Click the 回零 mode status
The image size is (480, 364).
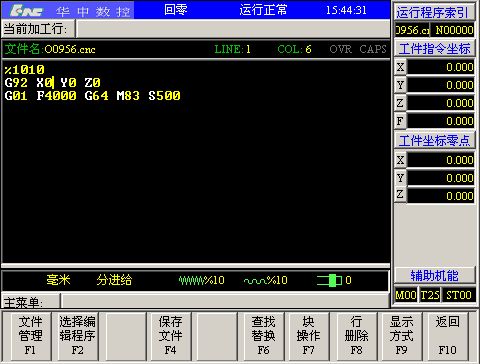[176, 10]
